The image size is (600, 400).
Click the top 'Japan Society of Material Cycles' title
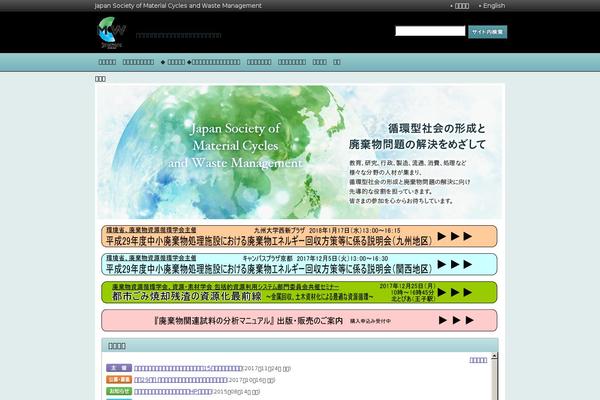178,6
